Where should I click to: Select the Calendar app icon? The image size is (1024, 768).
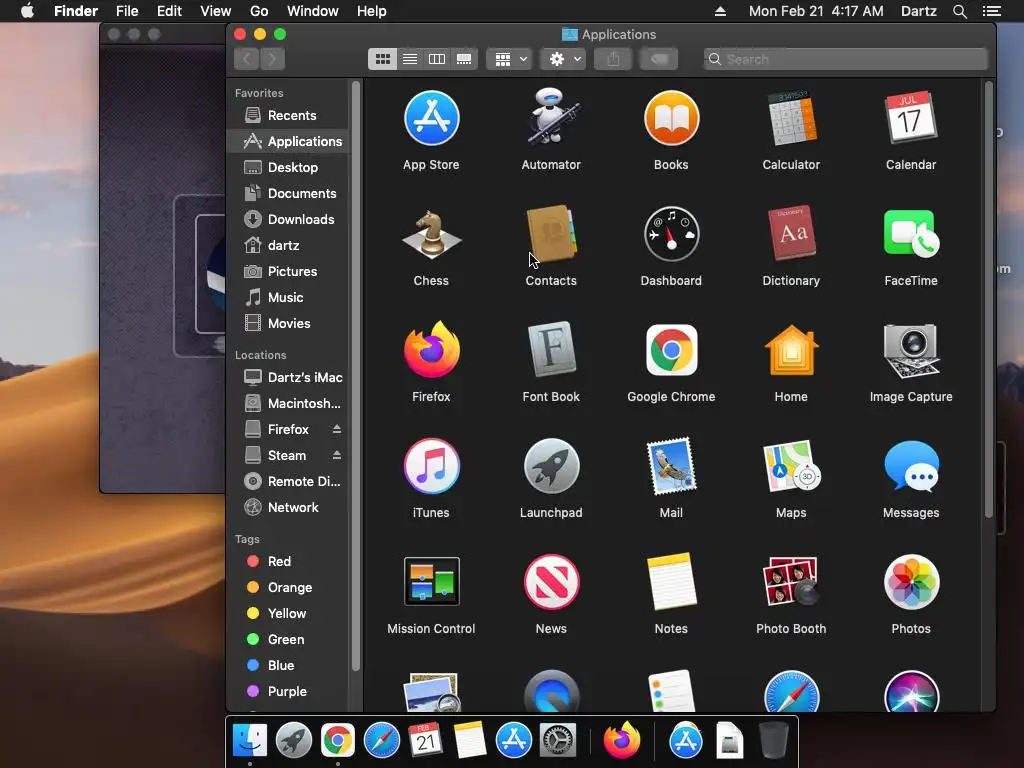click(911, 118)
